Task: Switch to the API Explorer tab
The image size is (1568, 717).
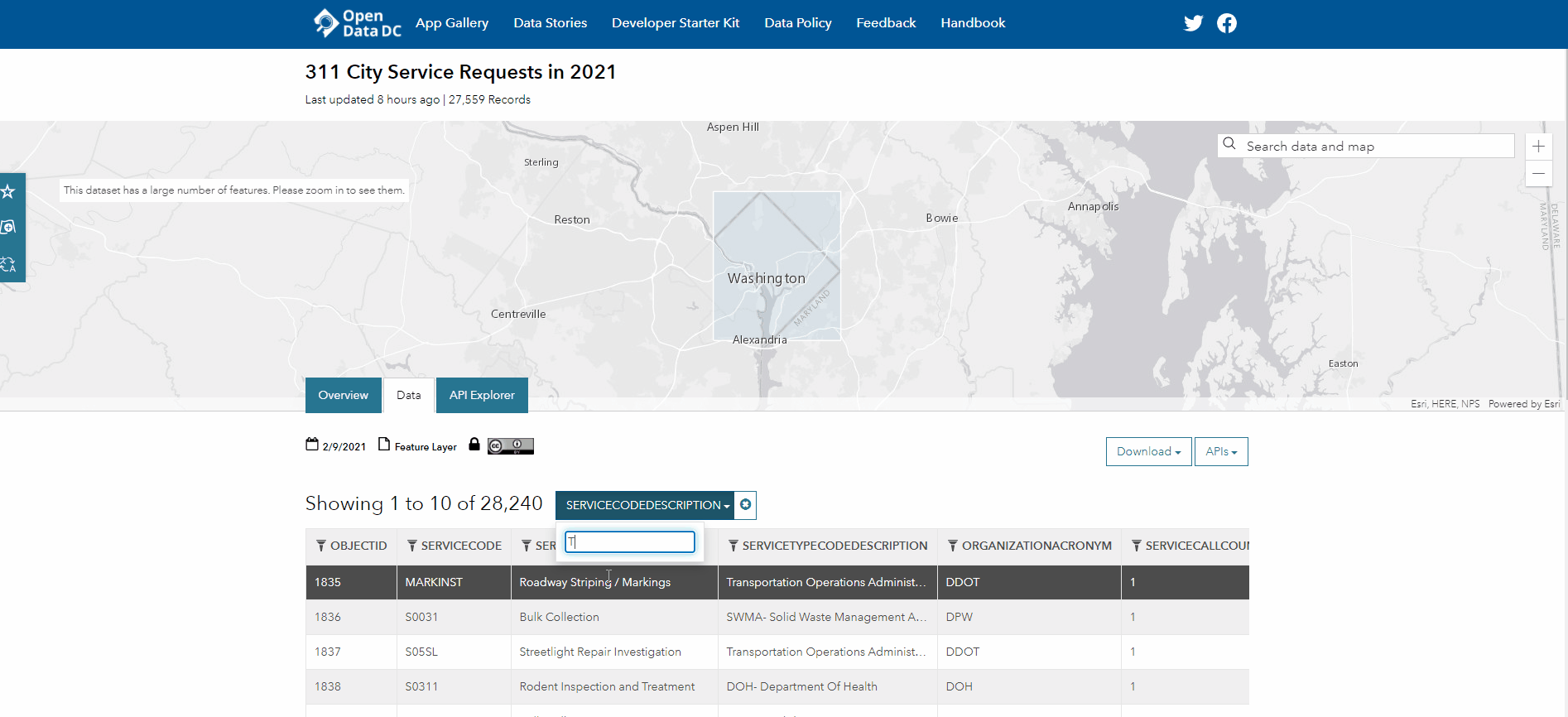Action: pos(482,395)
